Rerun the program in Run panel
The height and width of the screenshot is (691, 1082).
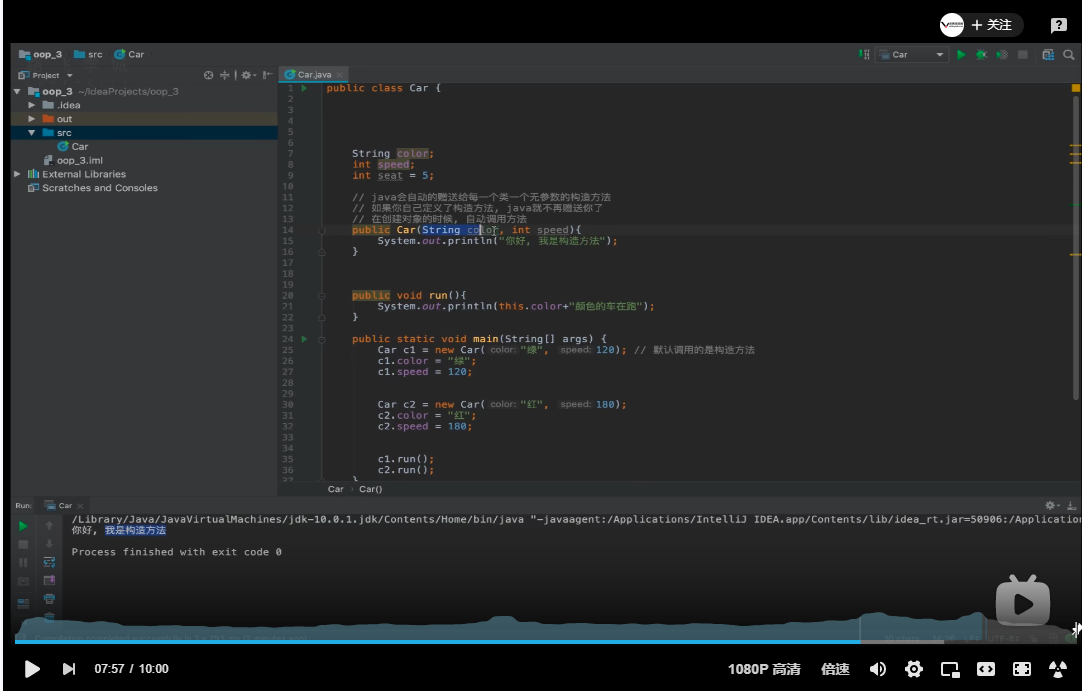pyautogui.click(x=23, y=526)
